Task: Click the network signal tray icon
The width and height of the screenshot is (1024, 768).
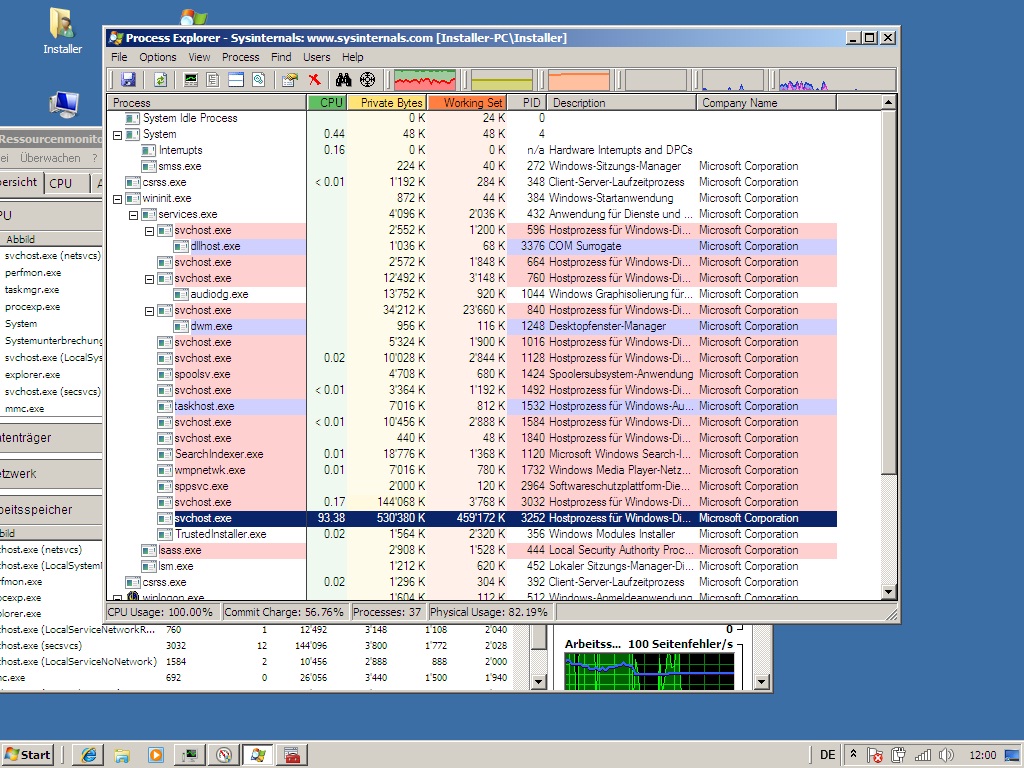Action: click(x=923, y=755)
